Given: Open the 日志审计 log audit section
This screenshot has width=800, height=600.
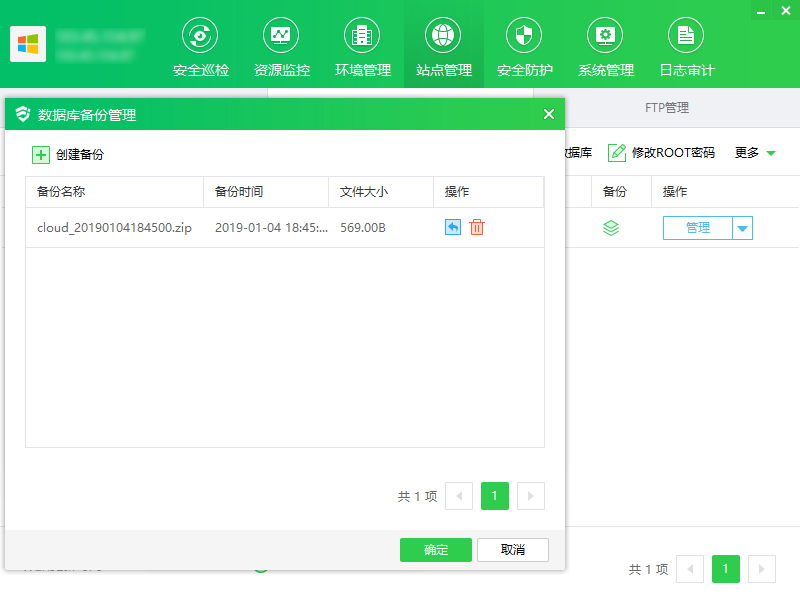Looking at the screenshot, I should point(686,47).
